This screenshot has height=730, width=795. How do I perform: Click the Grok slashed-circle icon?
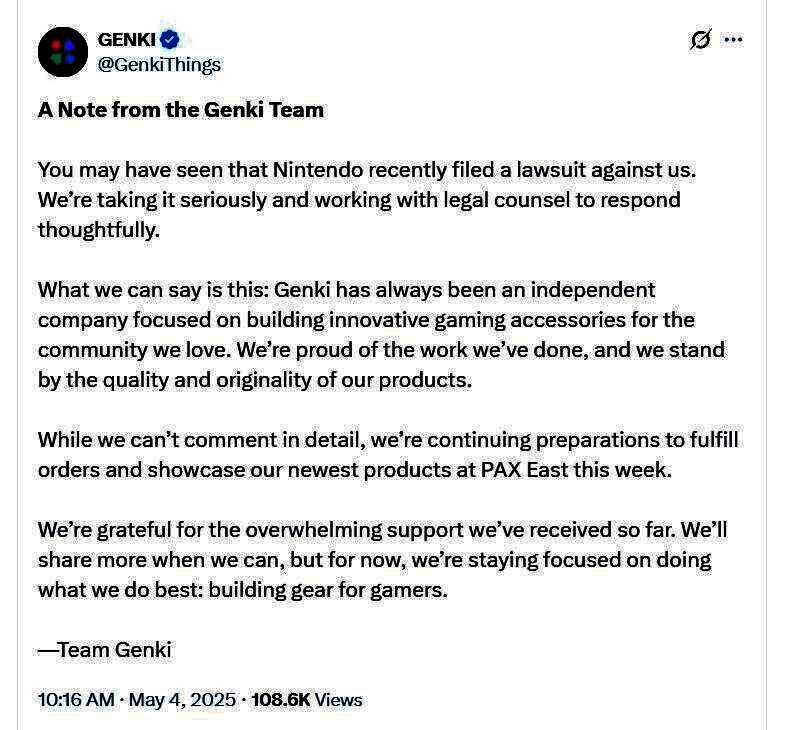(x=700, y=40)
